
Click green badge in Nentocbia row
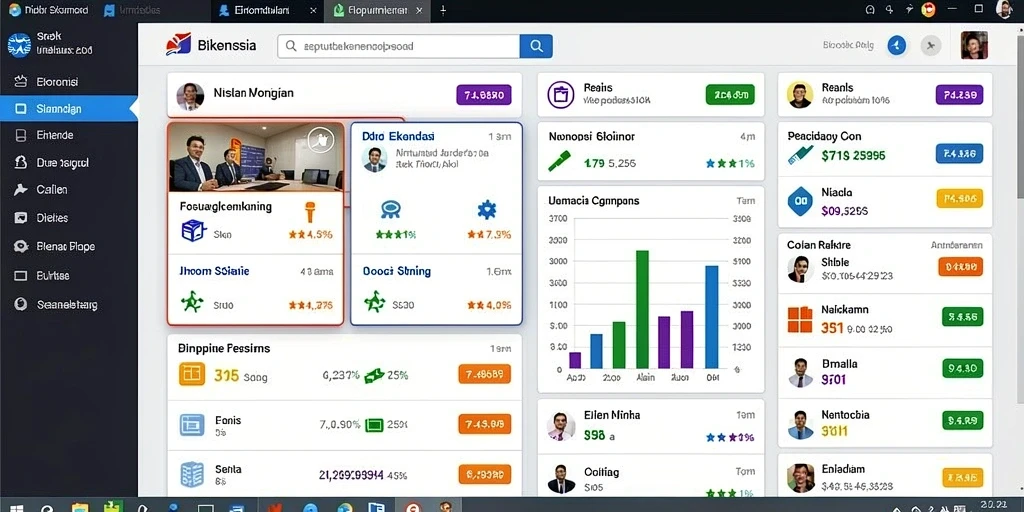(962, 420)
